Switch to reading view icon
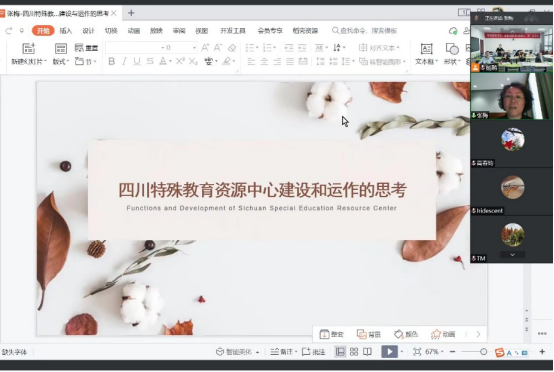554x372 pixels. pos(367,352)
